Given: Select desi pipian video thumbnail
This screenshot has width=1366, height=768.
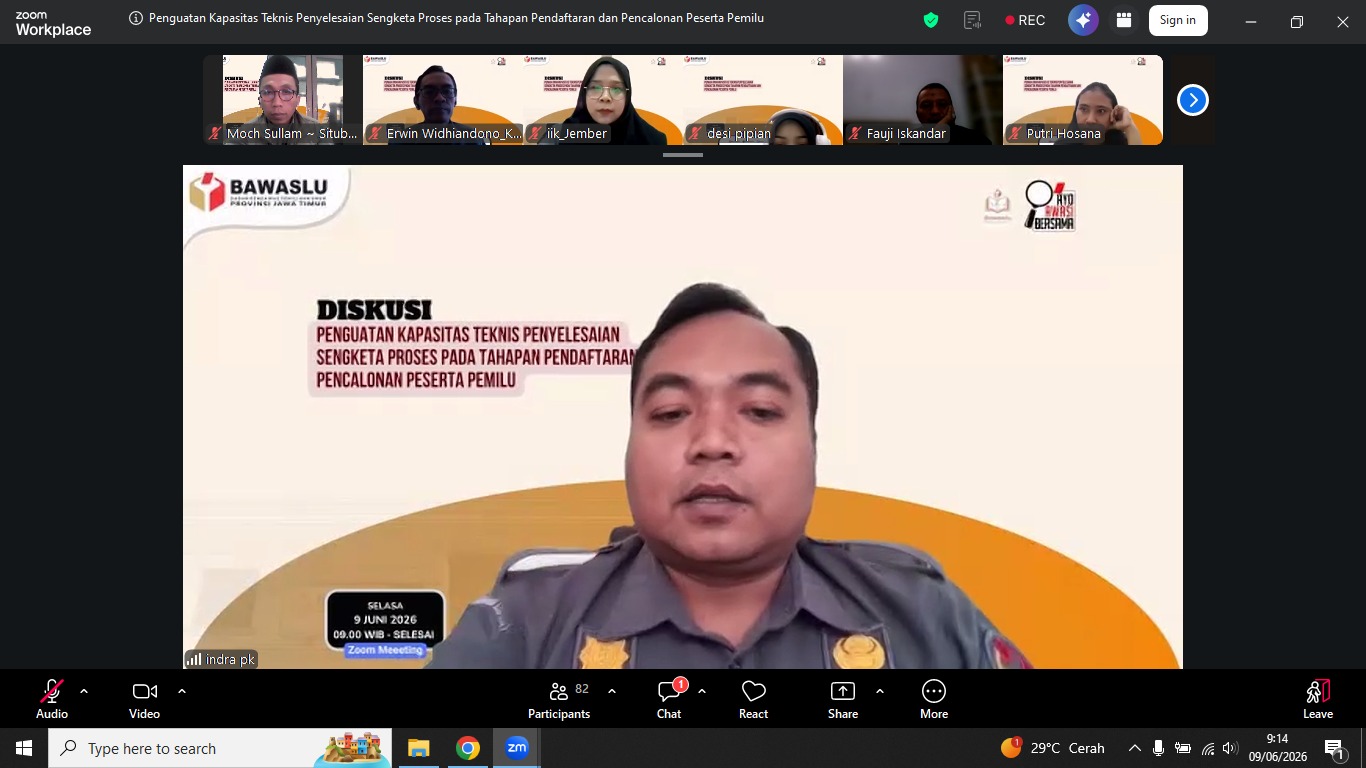Looking at the screenshot, I should coord(762,100).
